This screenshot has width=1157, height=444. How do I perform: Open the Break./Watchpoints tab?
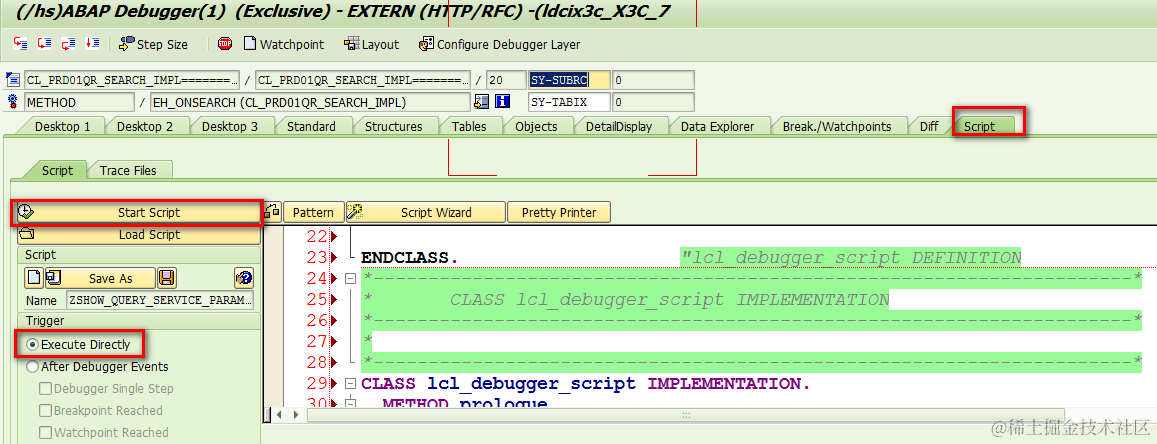pyautogui.click(x=837, y=126)
